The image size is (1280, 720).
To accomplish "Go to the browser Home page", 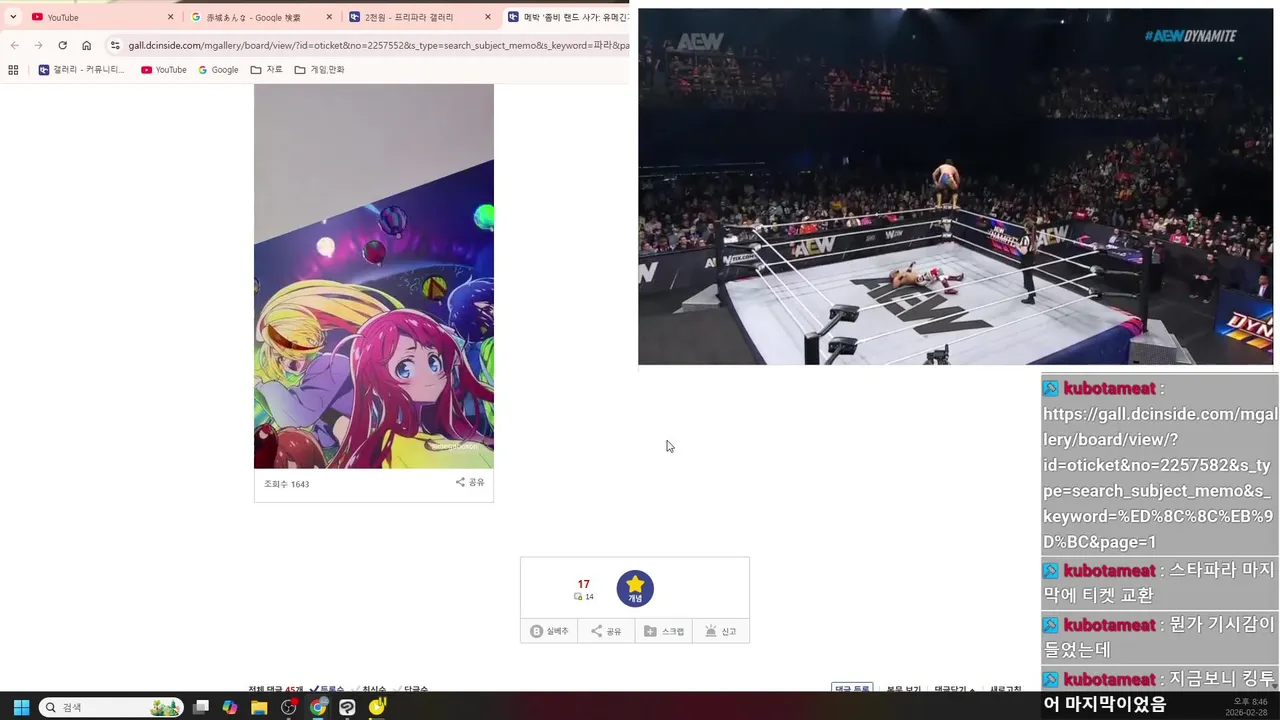I will click(86, 45).
